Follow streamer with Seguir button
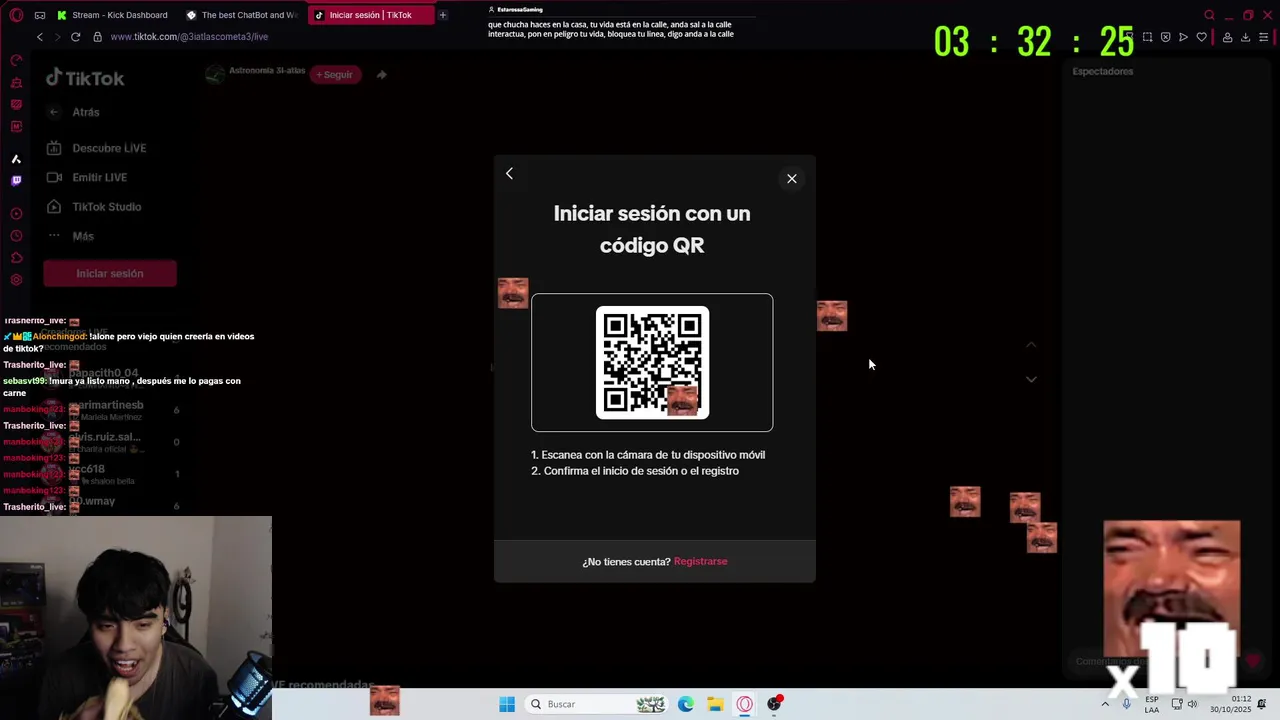 (335, 75)
